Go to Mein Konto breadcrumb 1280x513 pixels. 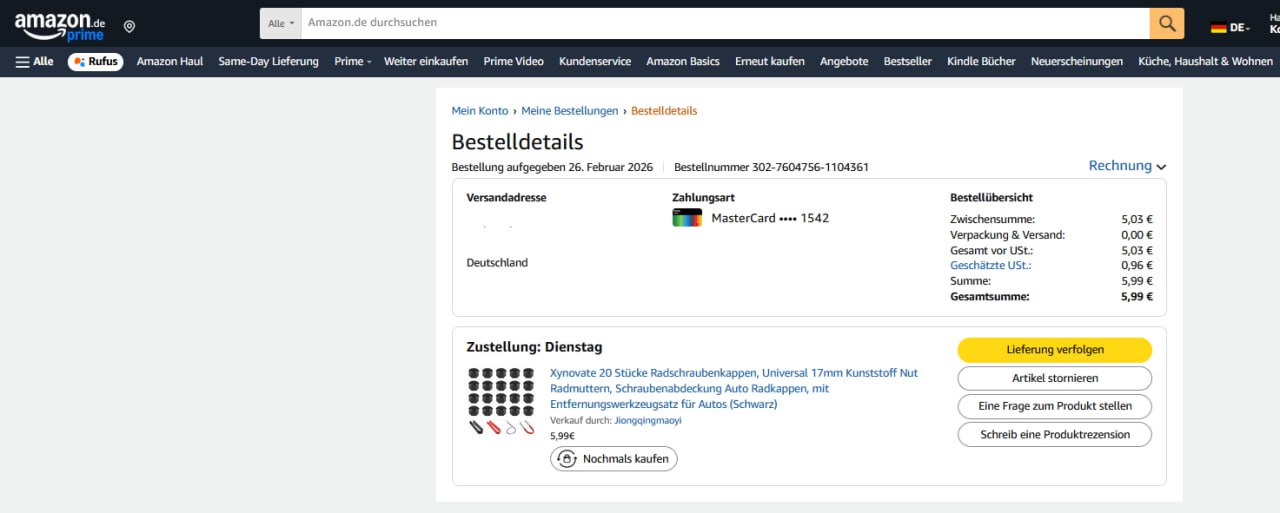coord(480,111)
